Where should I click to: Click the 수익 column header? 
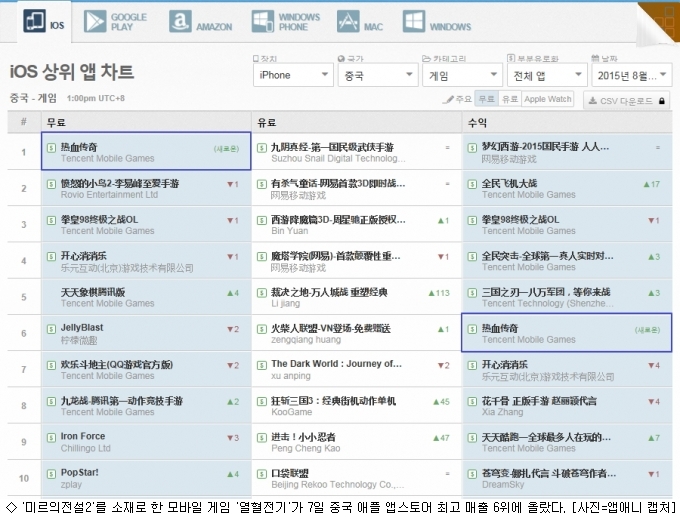[x=567, y=123]
